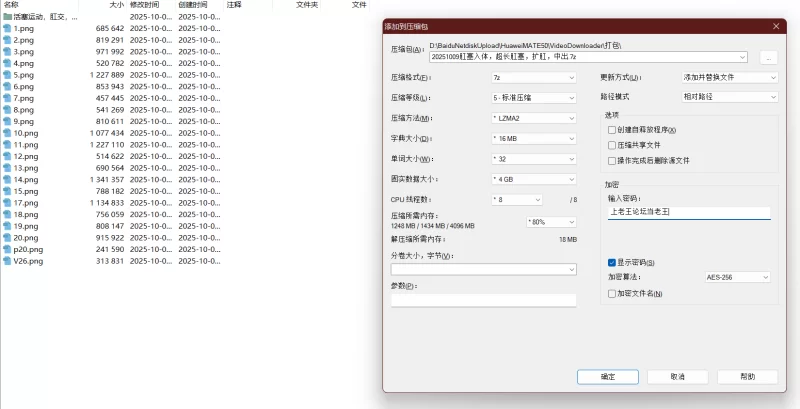
Task: Click the file size 1 227 889
Action: click(107, 75)
